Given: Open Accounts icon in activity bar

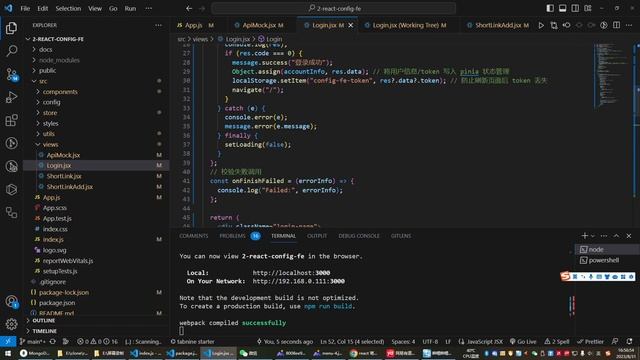Looking at the screenshot, I should (11, 302).
